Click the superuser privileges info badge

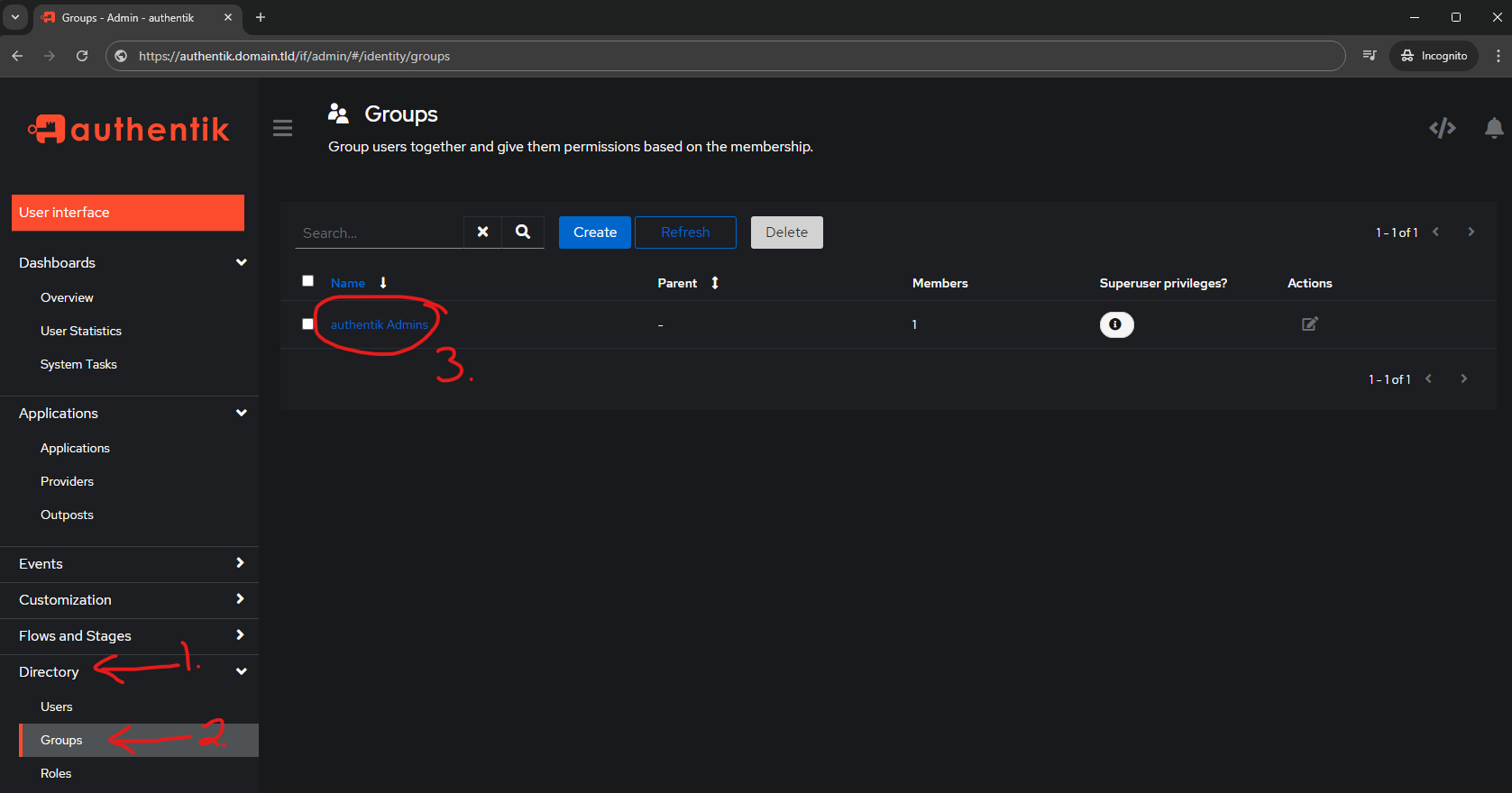click(x=1116, y=324)
